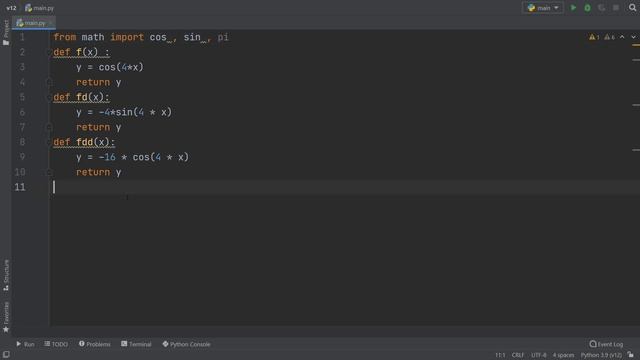Viewport: 640px width, 360px height.
Task: Open the Problems tool window tab
Action: [95, 344]
